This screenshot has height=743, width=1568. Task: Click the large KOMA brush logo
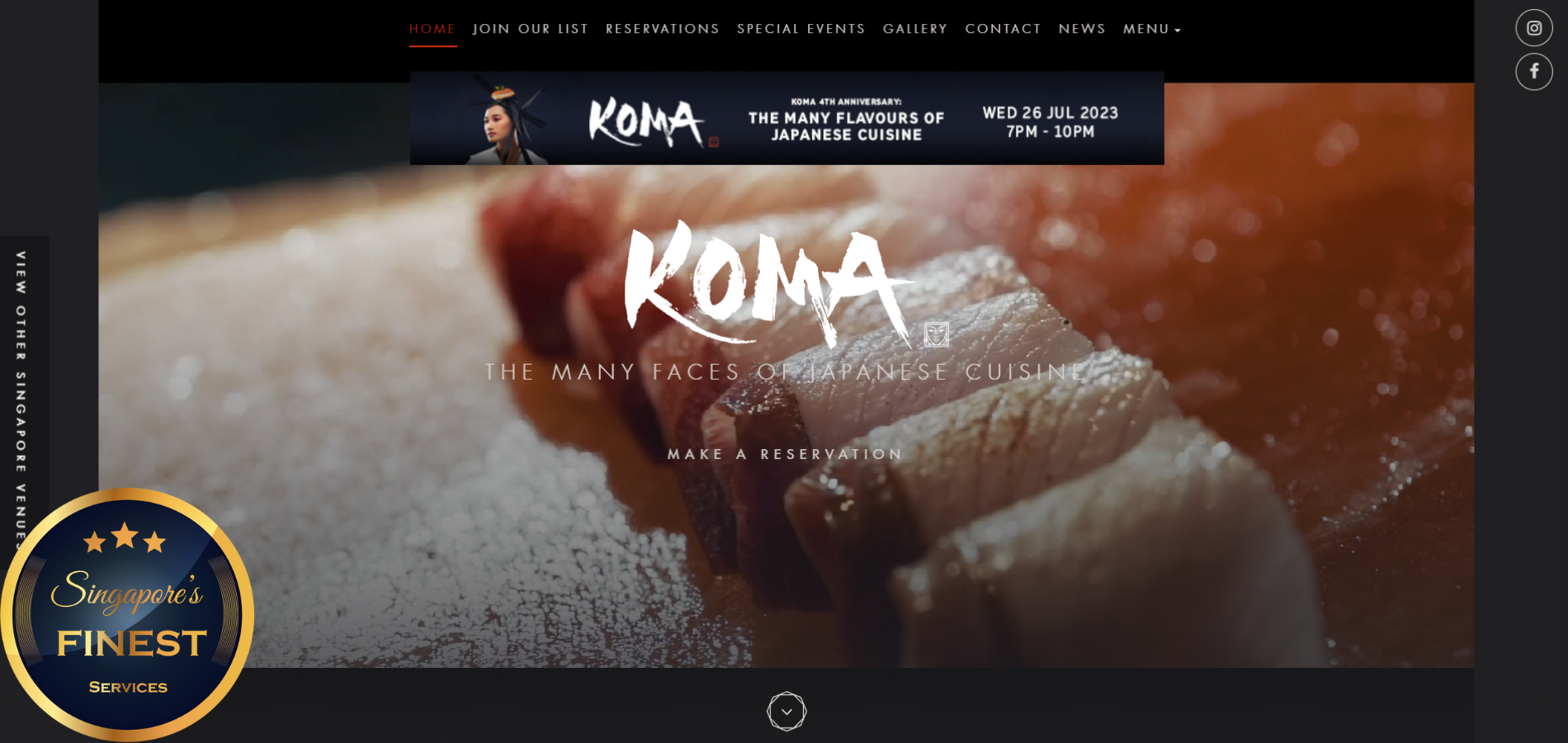click(767, 283)
